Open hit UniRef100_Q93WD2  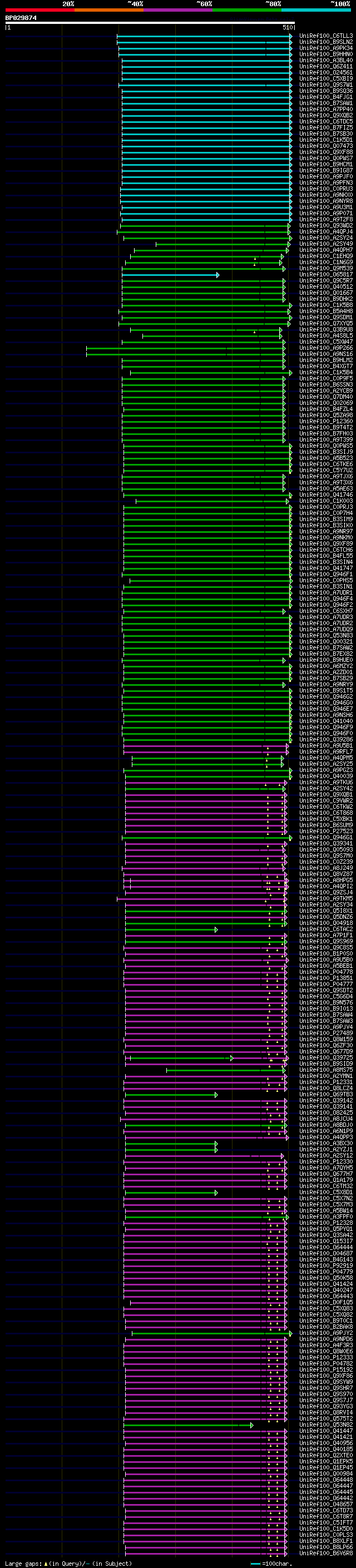click(325, 226)
